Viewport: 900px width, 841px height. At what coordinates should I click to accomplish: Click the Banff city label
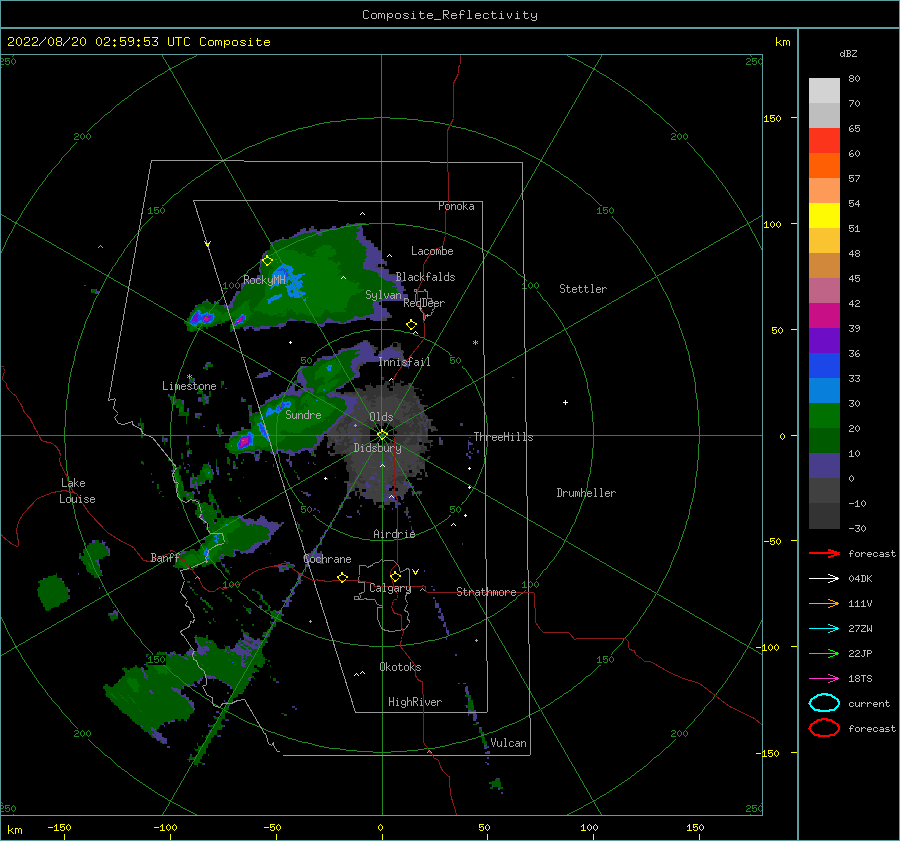(165, 558)
